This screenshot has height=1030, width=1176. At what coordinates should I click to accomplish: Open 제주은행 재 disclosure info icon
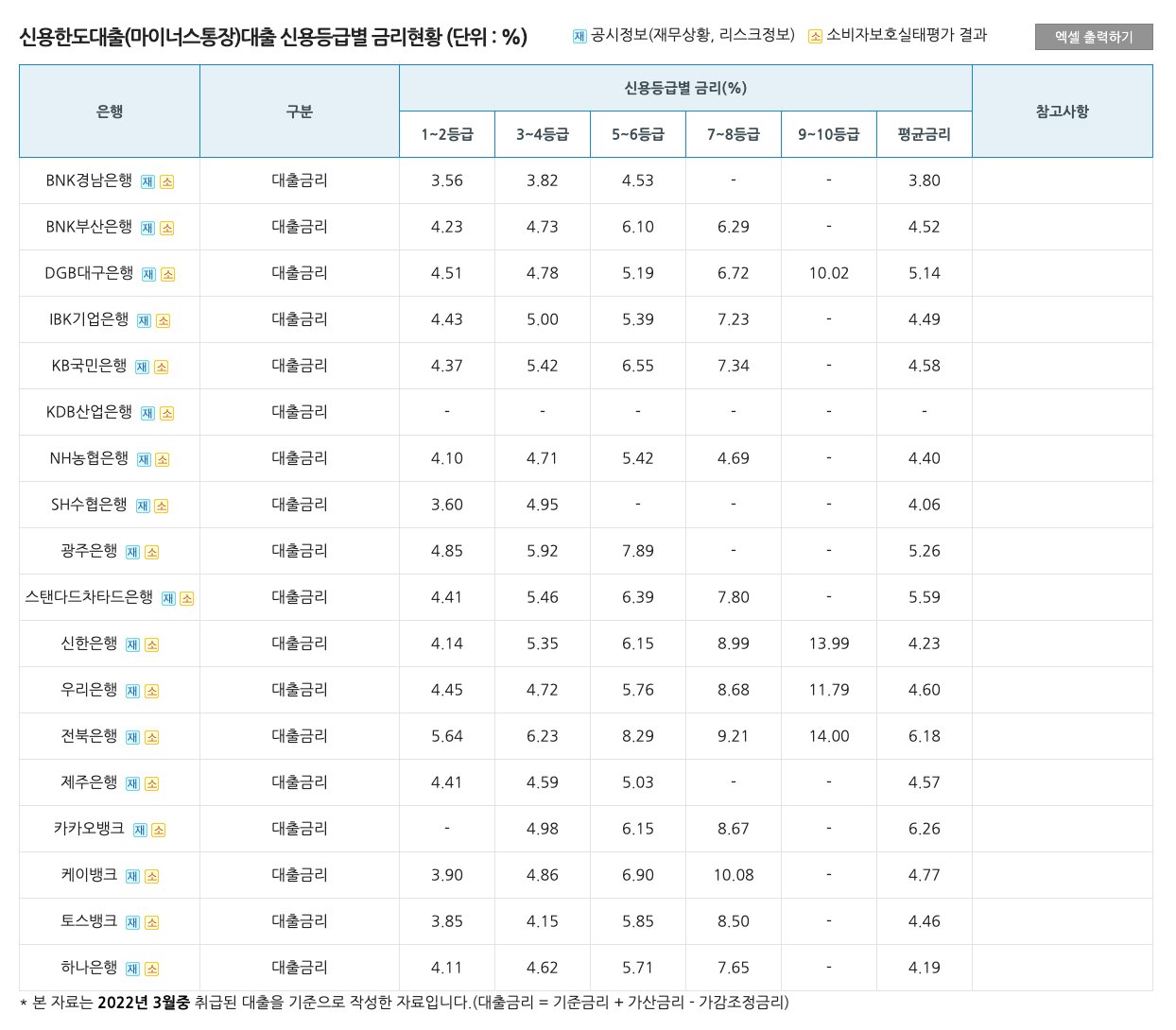tap(132, 784)
